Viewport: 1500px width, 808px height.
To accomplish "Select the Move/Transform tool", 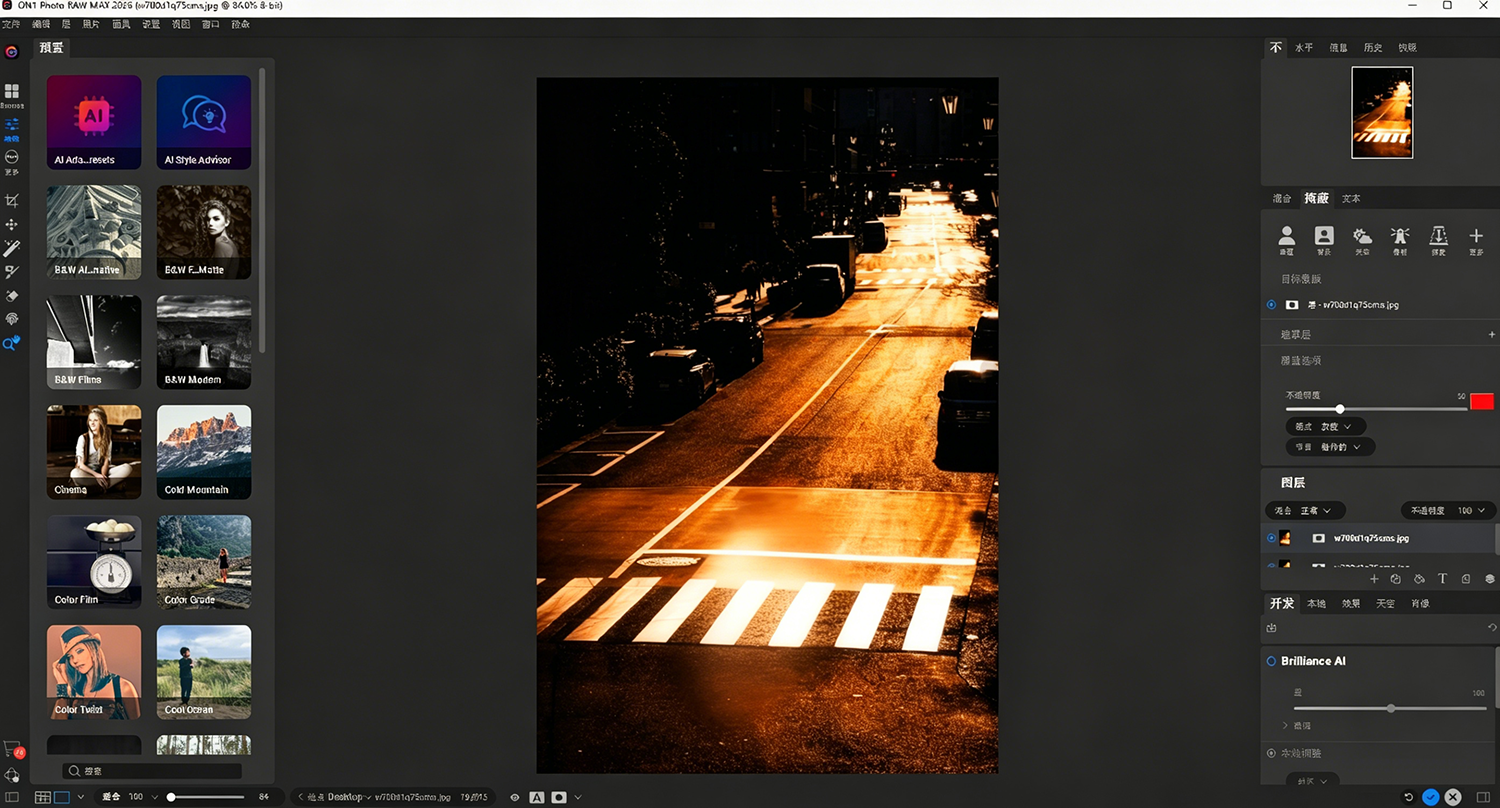I will (x=12, y=225).
